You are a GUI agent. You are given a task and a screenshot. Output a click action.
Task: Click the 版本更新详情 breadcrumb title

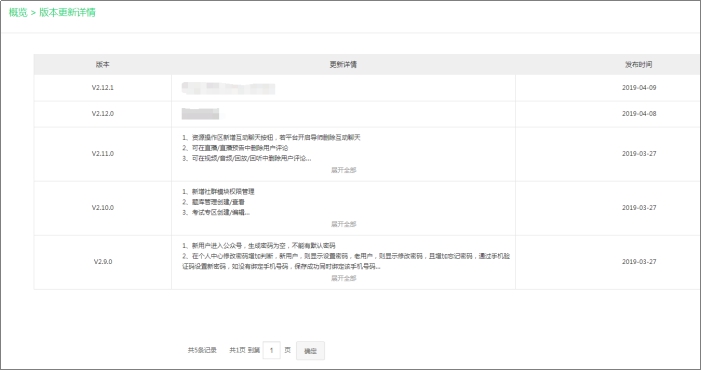coord(67,13)
